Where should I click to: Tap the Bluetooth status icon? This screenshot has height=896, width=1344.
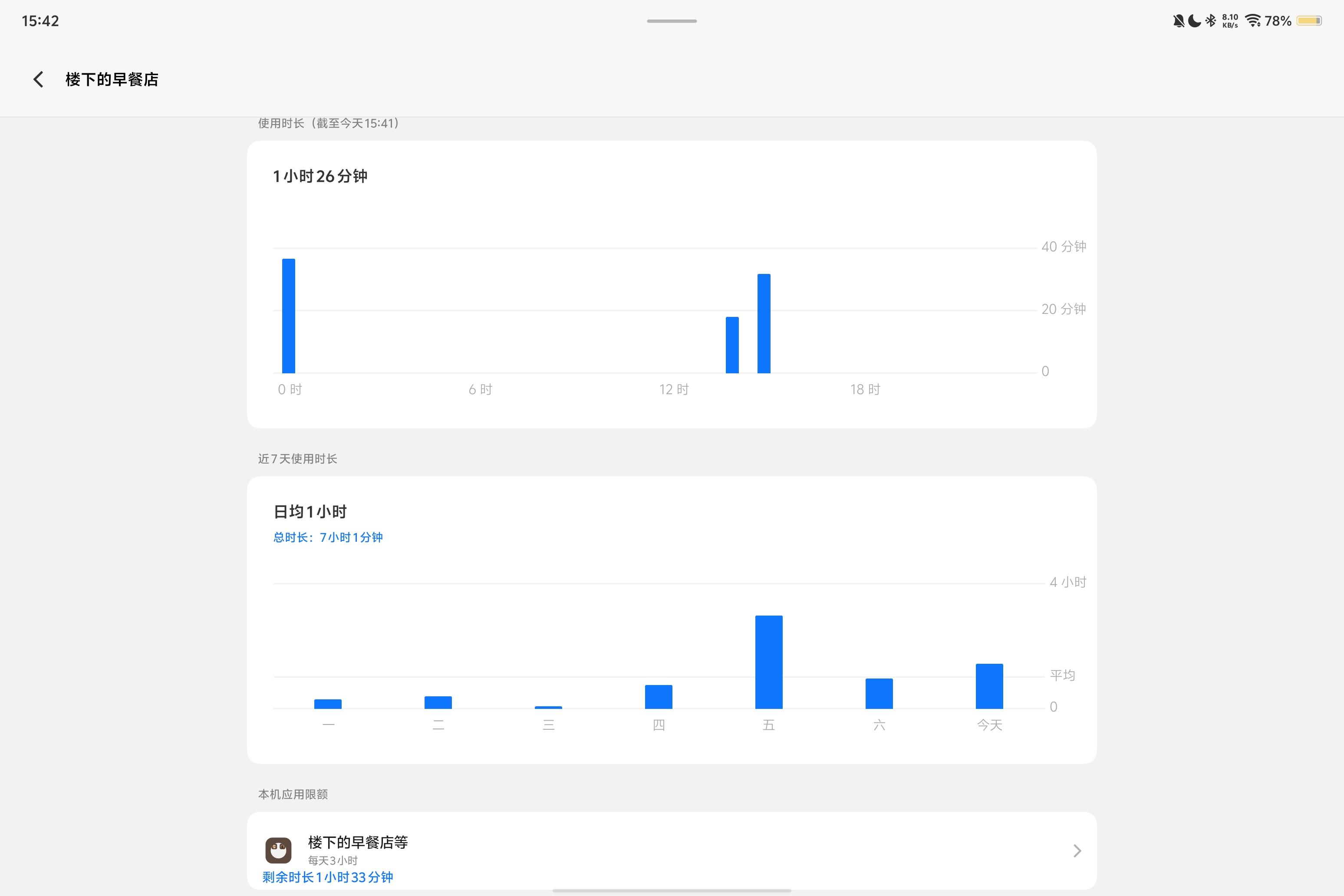point(1210,21)
